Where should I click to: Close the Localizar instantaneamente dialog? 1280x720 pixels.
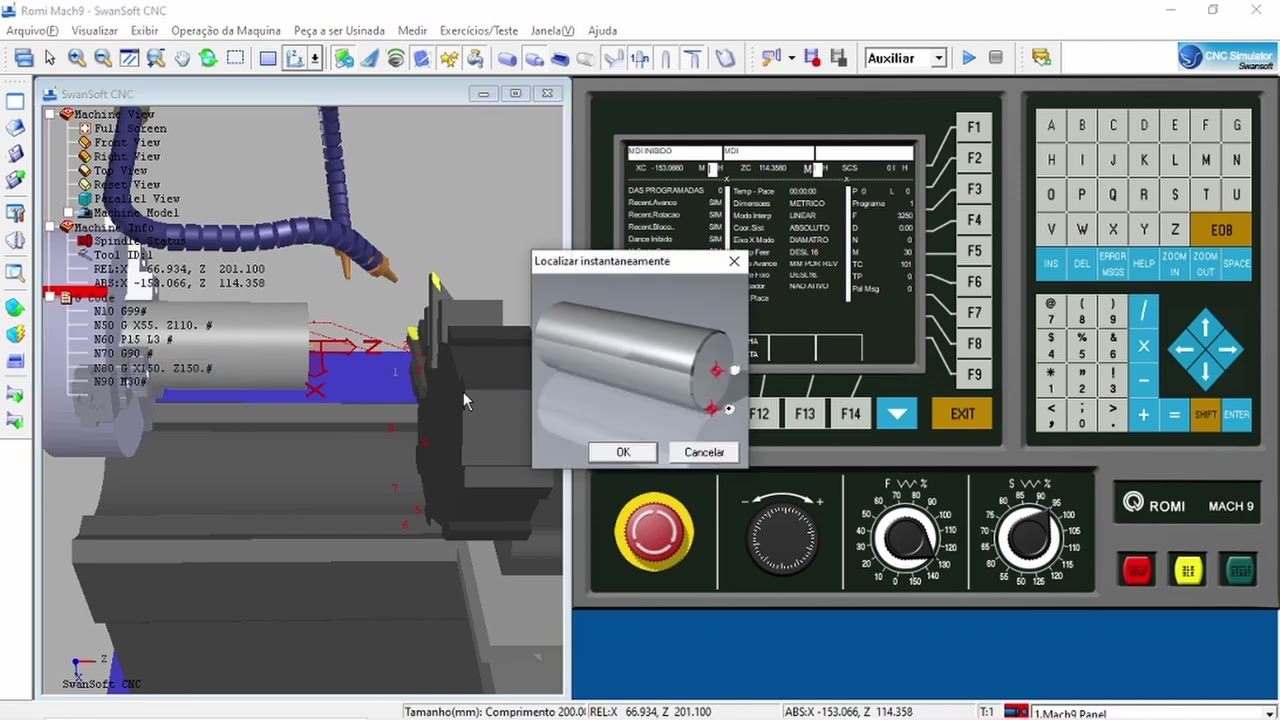(734, 261)
